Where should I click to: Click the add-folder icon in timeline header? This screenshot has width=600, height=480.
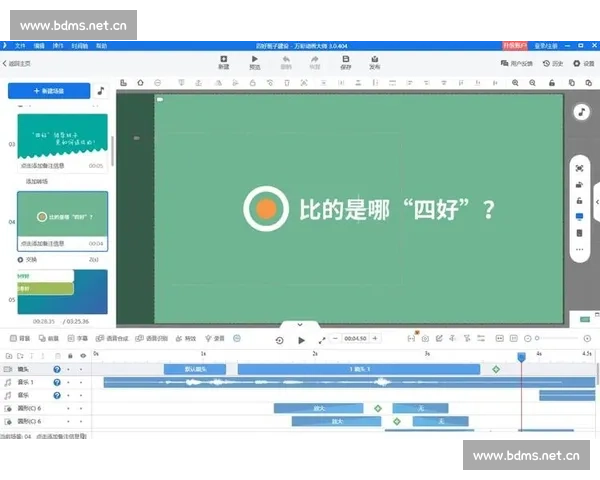pos(9,356)
